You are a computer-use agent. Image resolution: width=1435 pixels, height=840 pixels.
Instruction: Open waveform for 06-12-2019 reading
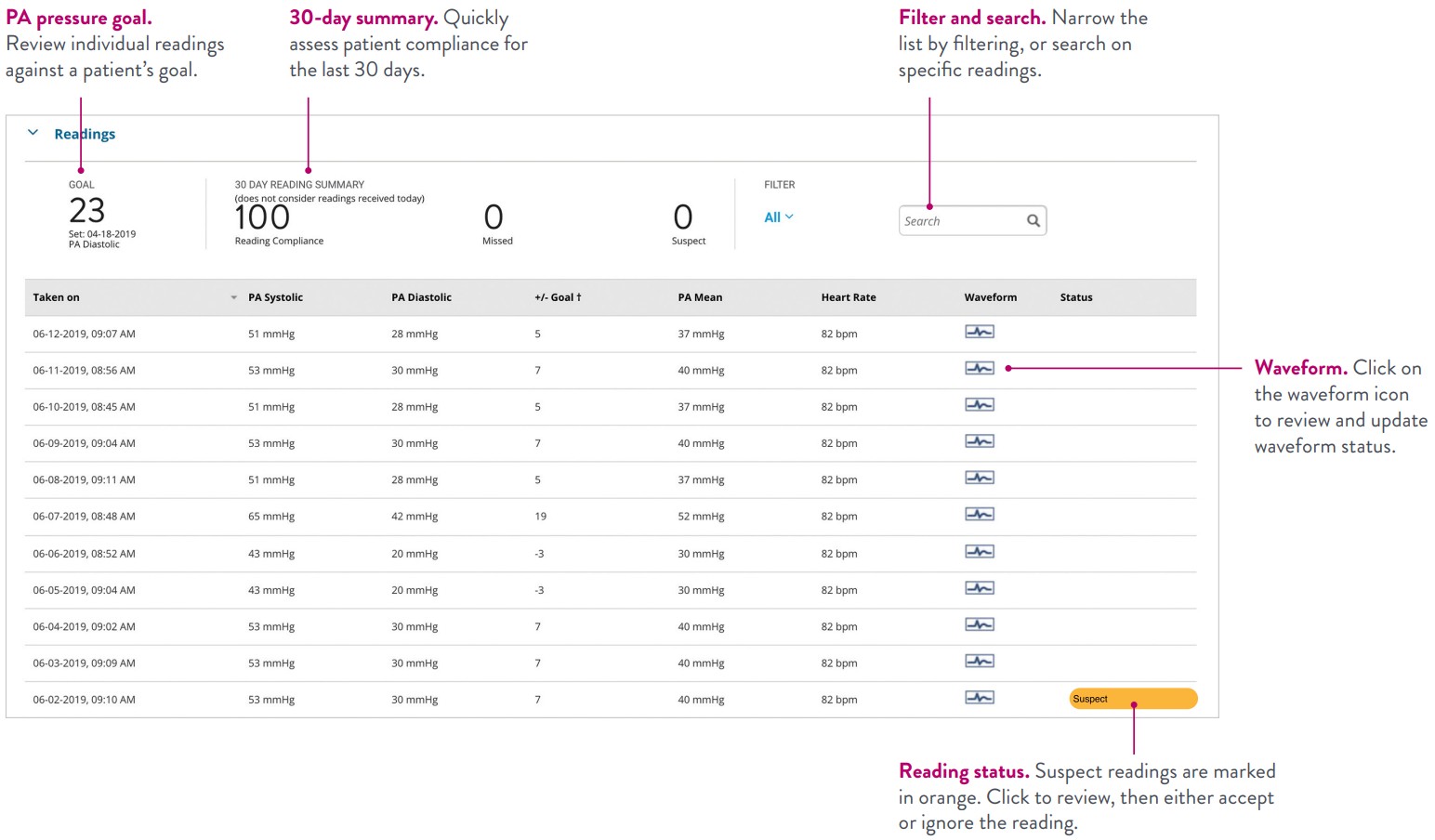(979, 332)
